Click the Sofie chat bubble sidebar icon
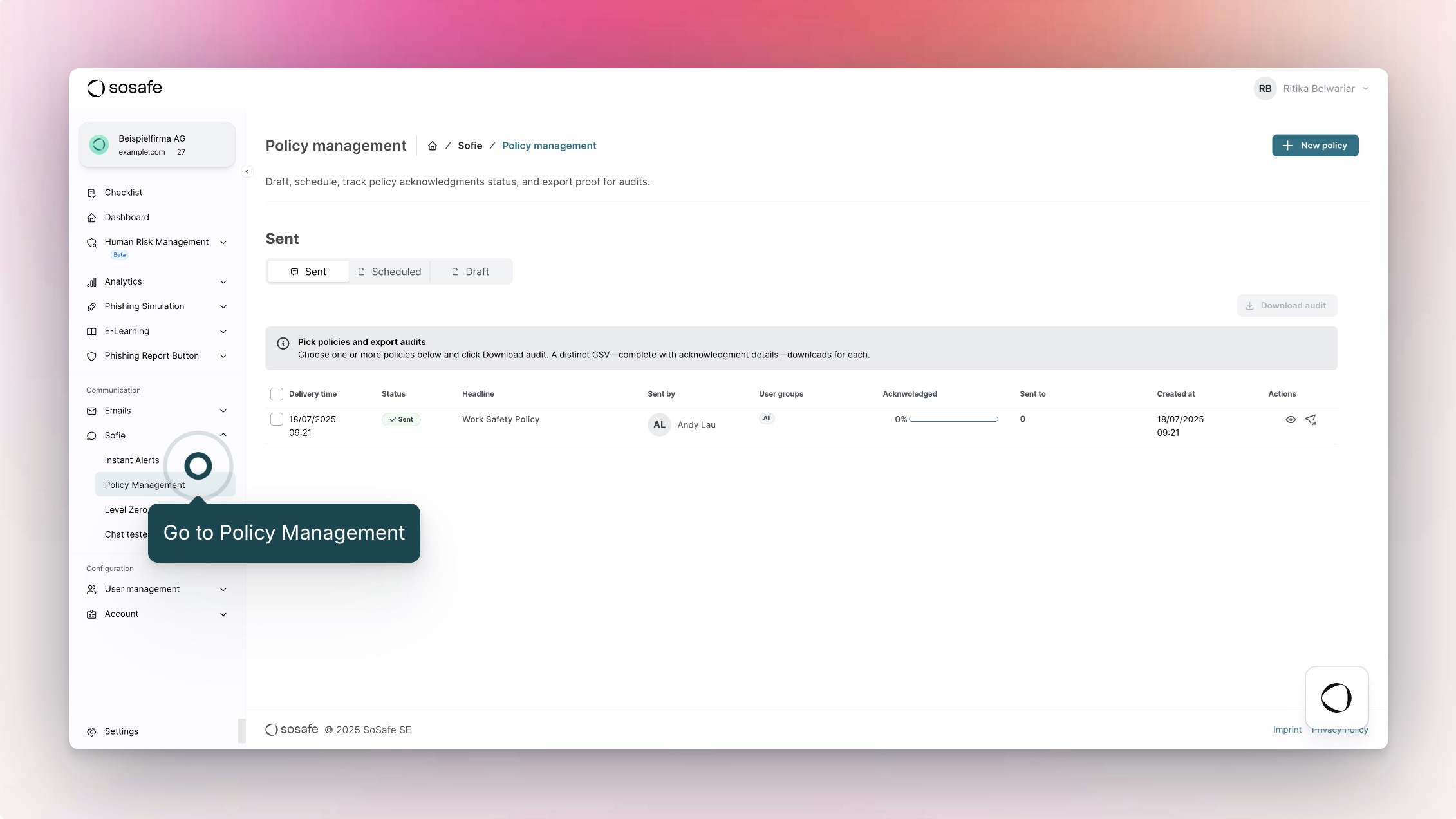Viewport: 1456px width, 819px height. 91,436
